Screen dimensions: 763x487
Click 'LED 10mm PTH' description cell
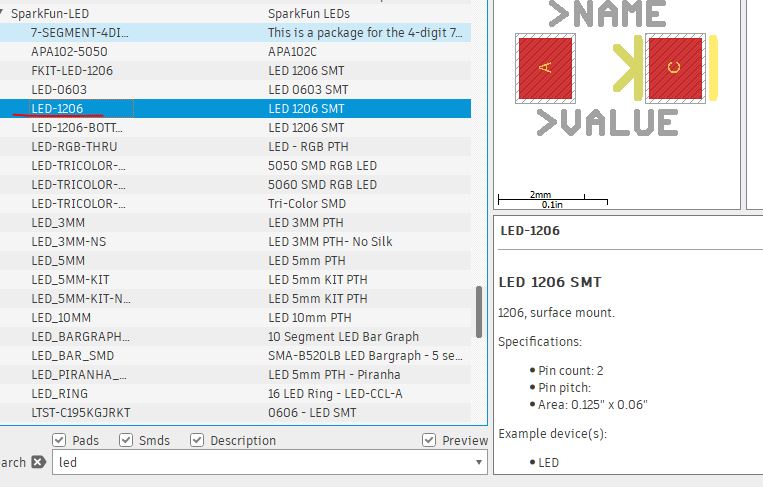coord(309,317)
